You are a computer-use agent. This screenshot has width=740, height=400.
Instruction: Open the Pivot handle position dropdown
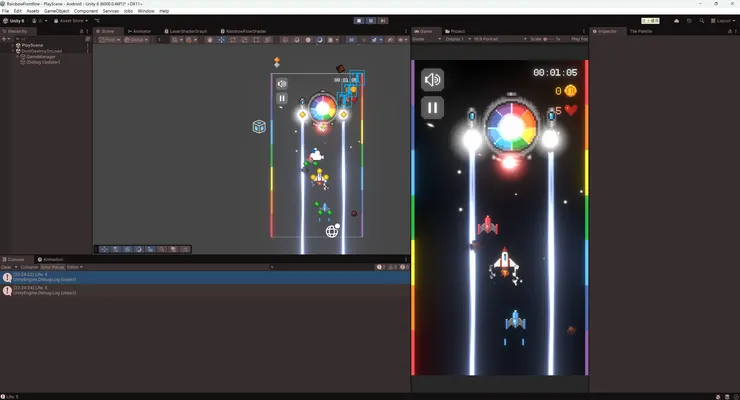tap(109, 40)
